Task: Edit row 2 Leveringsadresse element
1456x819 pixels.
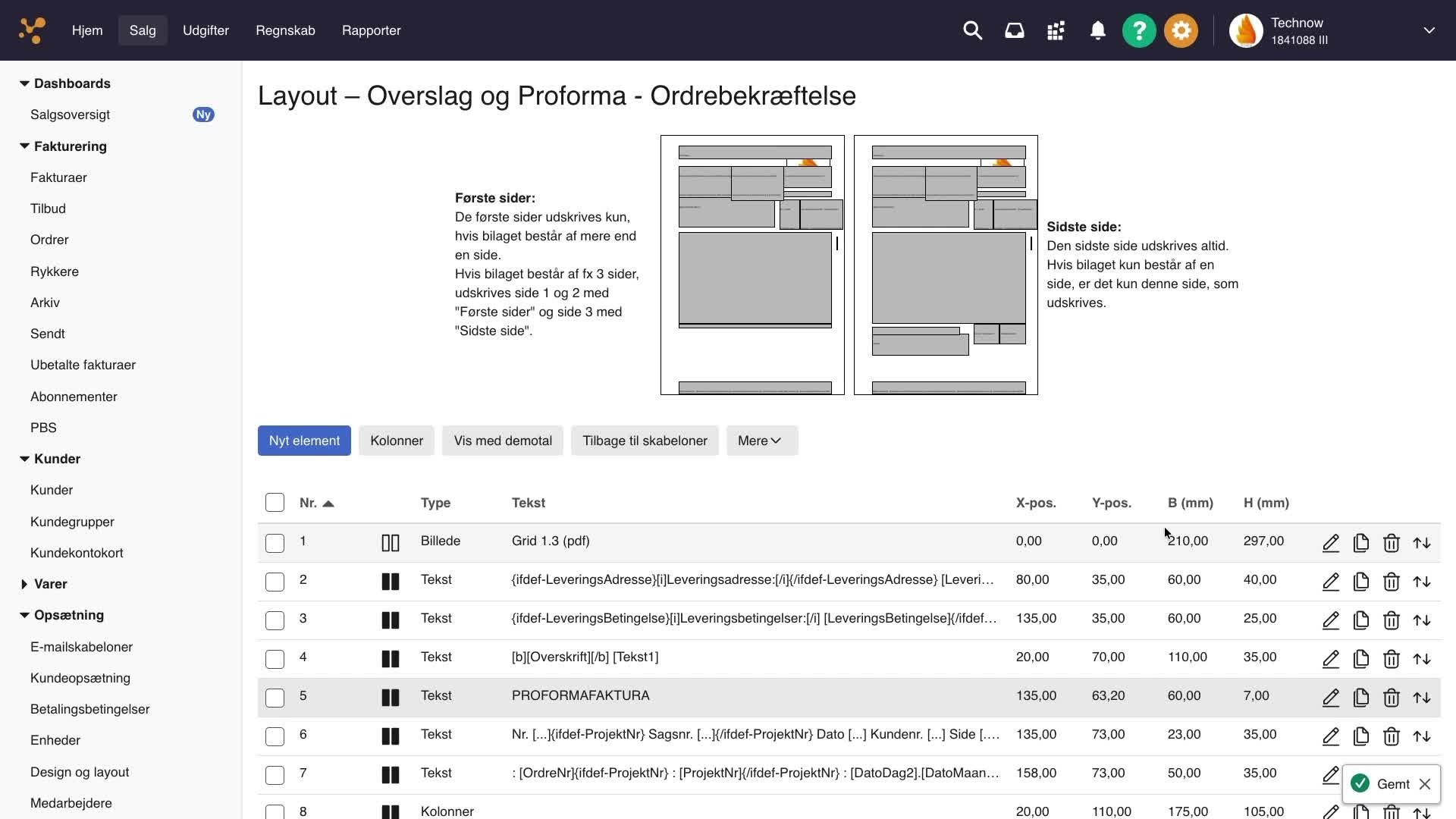Action: click(1330, 582)
